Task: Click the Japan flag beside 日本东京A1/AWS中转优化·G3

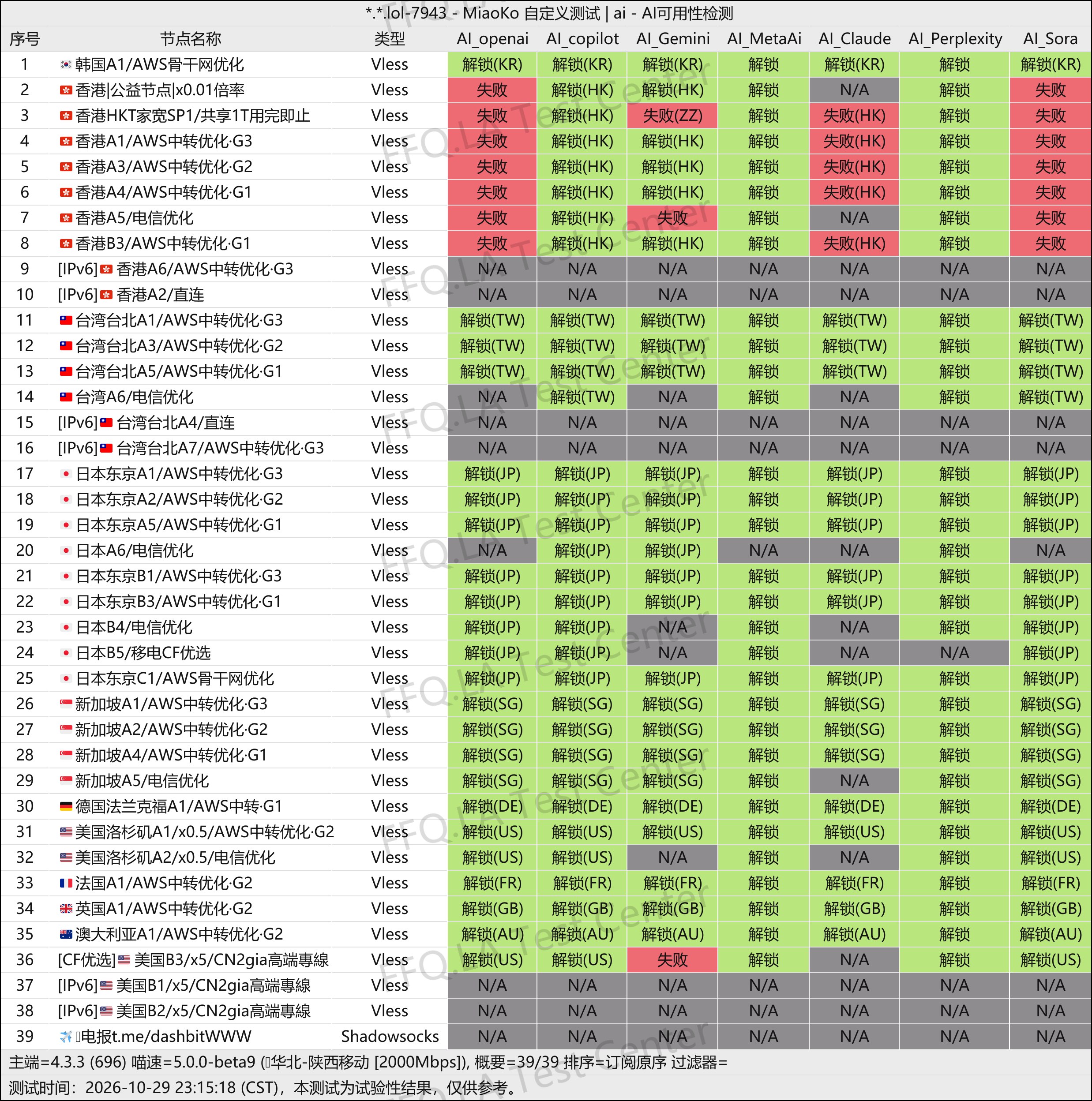Action: (66, 474)
